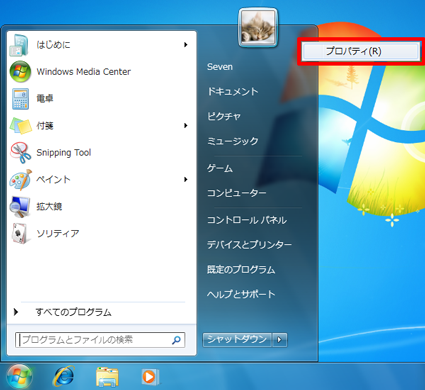Click the Windows Media Center label

[x=83, y=72]
